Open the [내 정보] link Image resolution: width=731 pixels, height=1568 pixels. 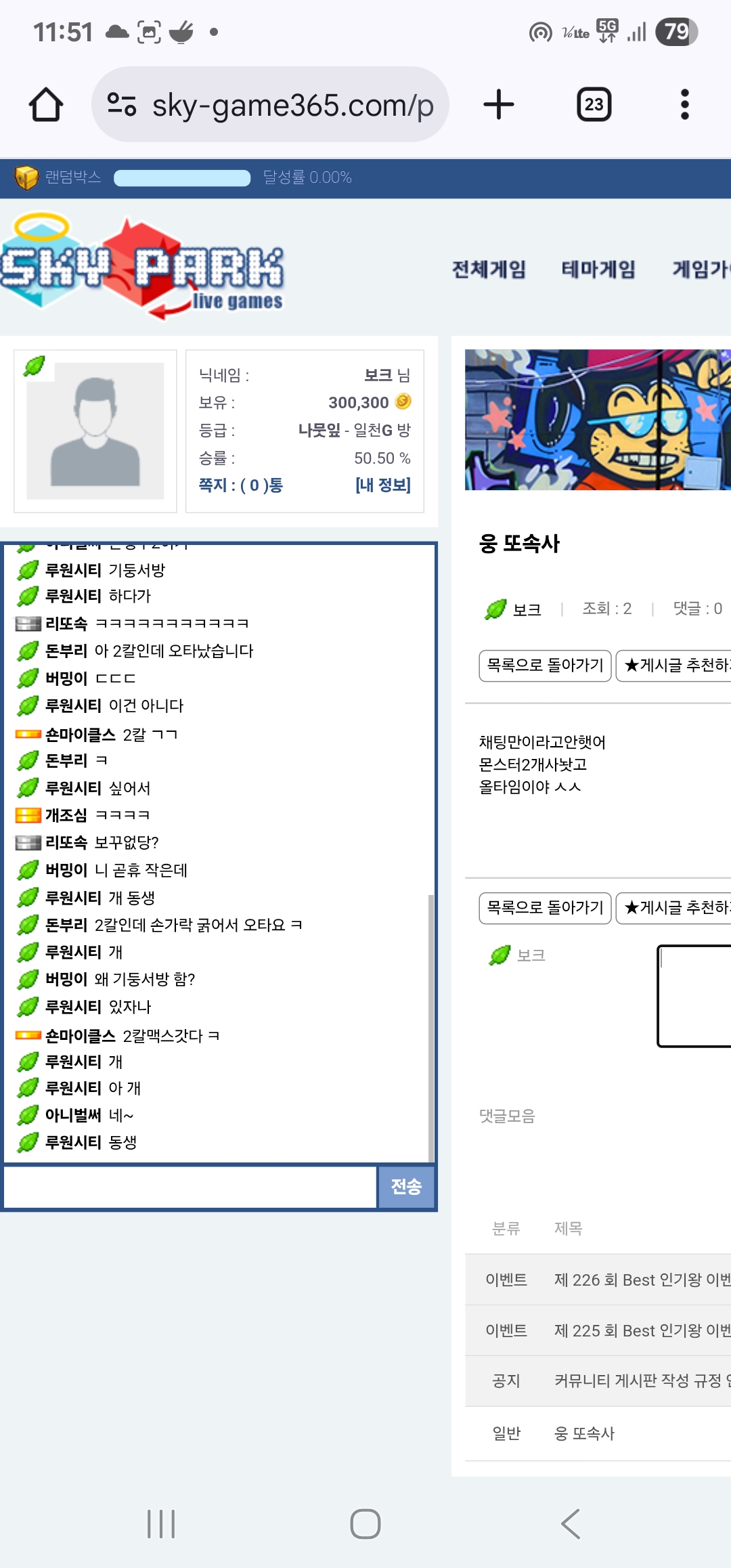pos(383,485)
